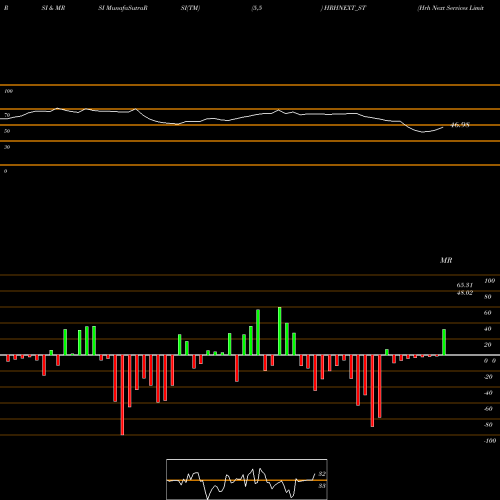500x500 pixels.
Task: Select the -40 label on MR right axis
Action: tap(488, 393)
